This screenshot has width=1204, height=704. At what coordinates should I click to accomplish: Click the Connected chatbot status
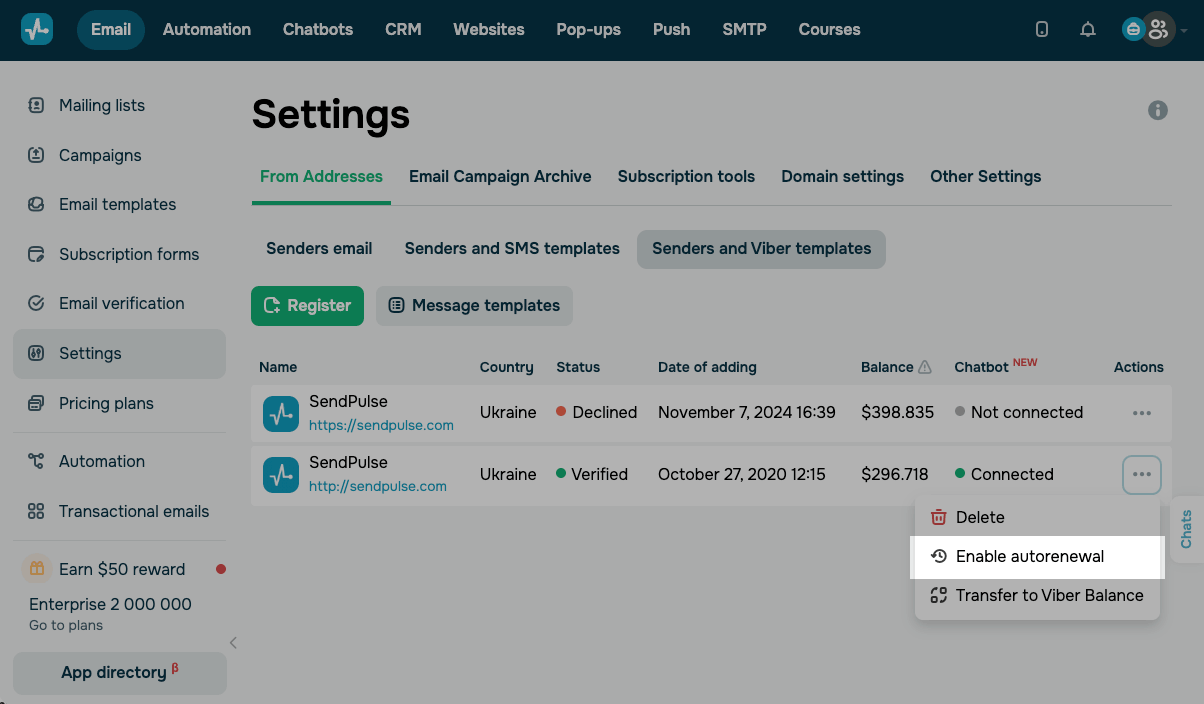[1004, 474]
